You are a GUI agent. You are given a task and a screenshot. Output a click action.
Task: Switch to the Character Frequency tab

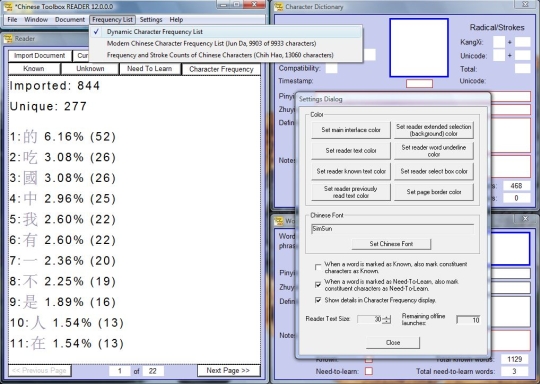pyautogui.click(x=221, y=69)
